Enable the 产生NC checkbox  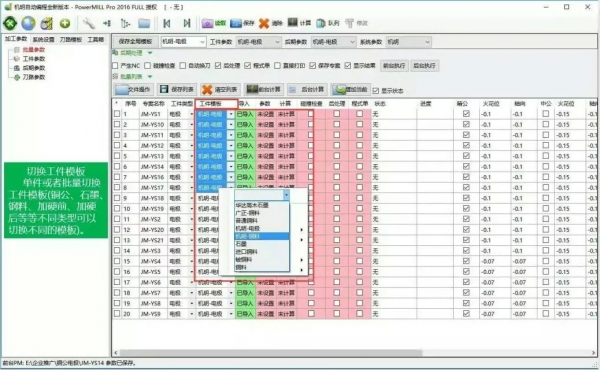tap(115, 66)
